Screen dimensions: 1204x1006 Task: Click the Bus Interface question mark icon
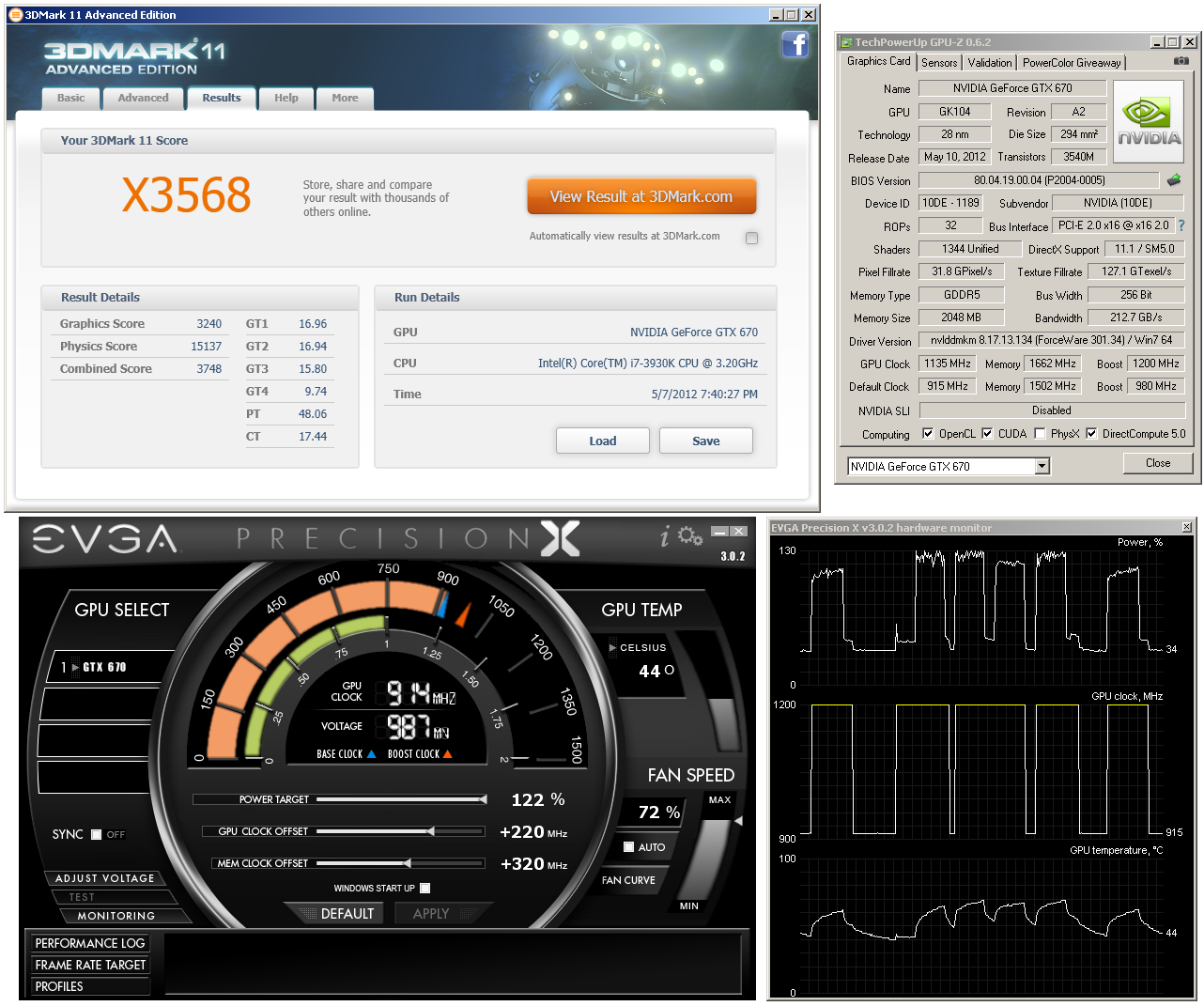click(x=1181, y=225)
